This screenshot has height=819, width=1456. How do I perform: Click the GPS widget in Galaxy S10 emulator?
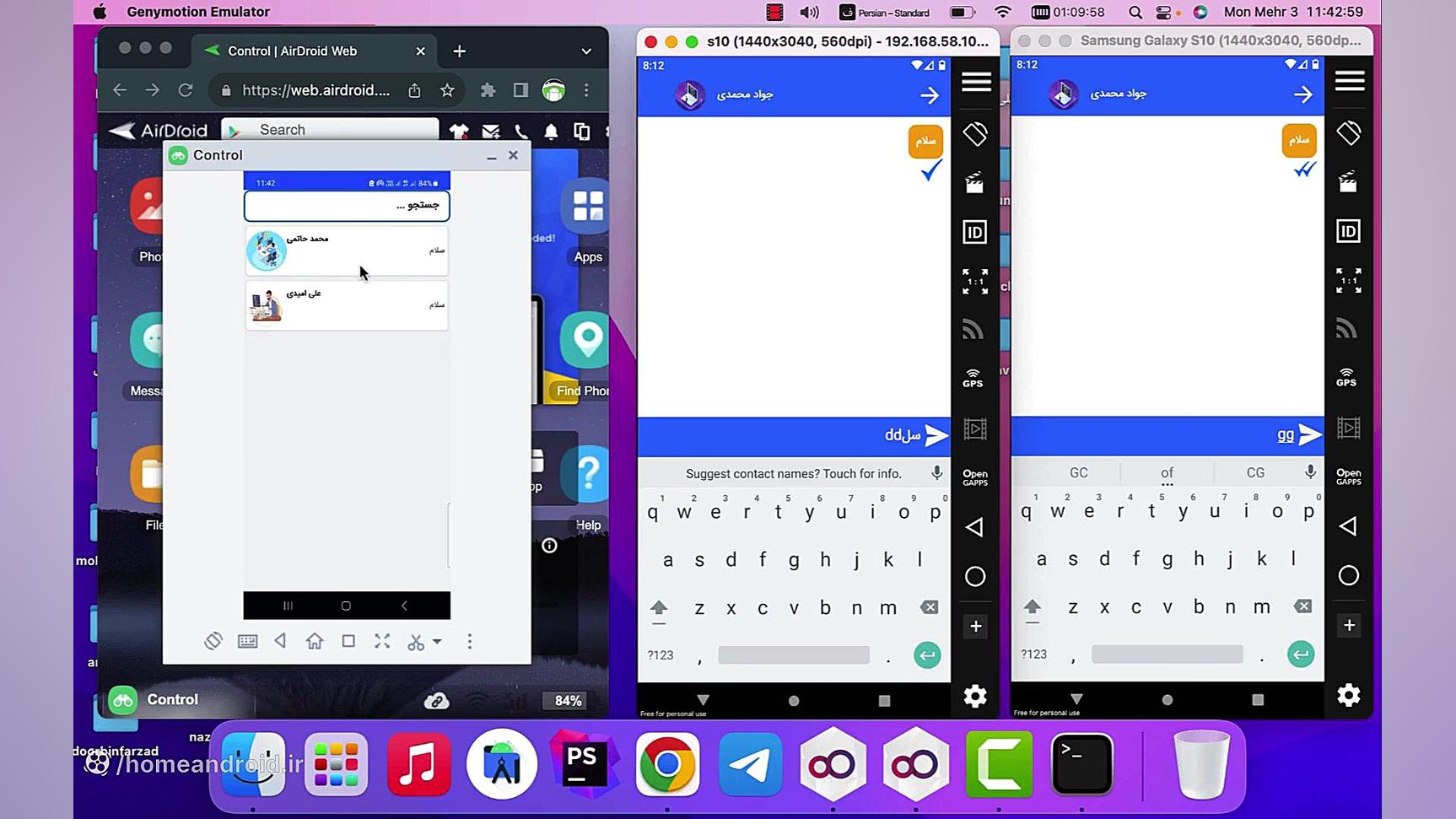tap(1346, 377)
